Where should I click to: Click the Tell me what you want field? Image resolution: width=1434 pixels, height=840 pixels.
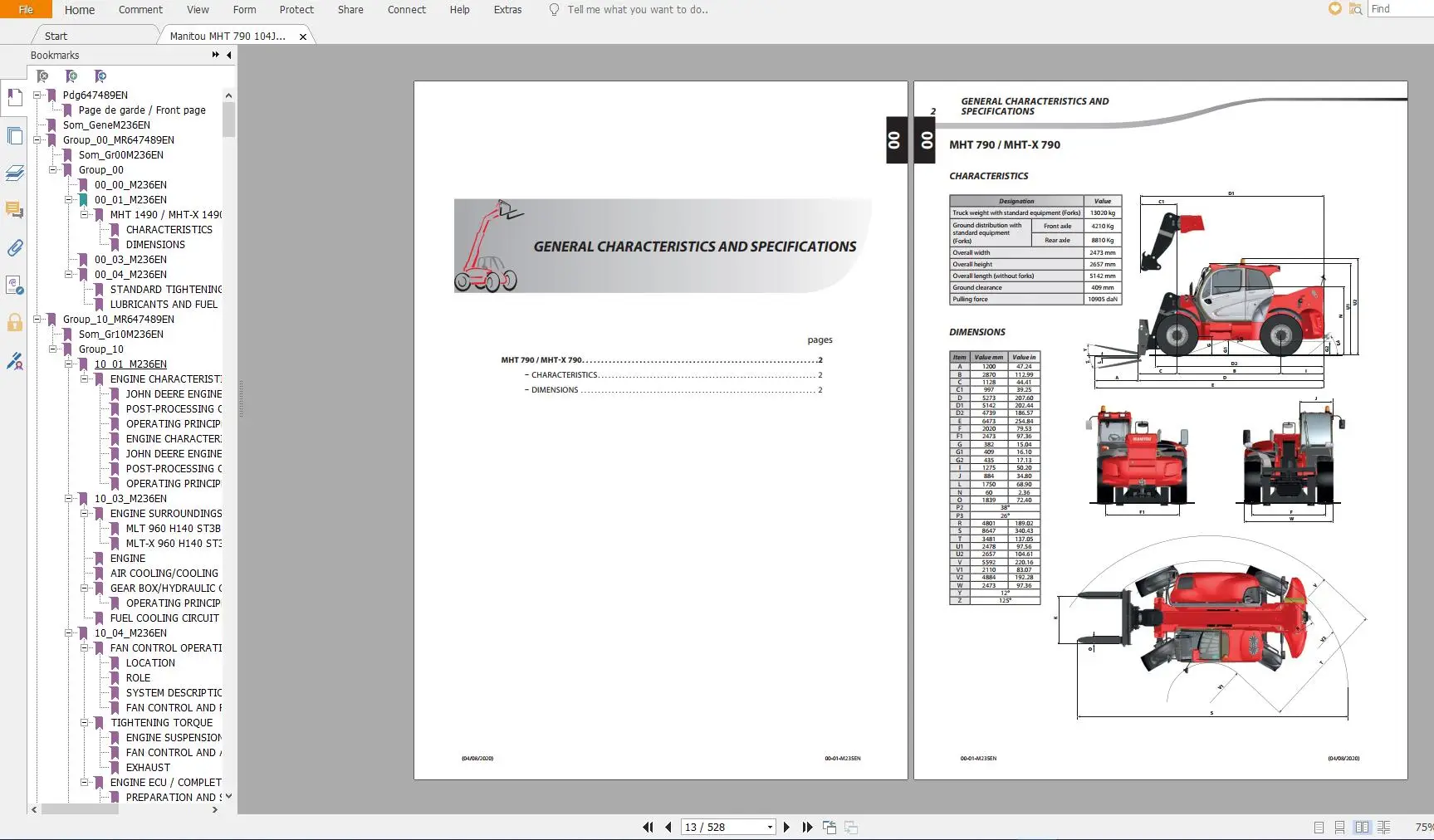638,10
